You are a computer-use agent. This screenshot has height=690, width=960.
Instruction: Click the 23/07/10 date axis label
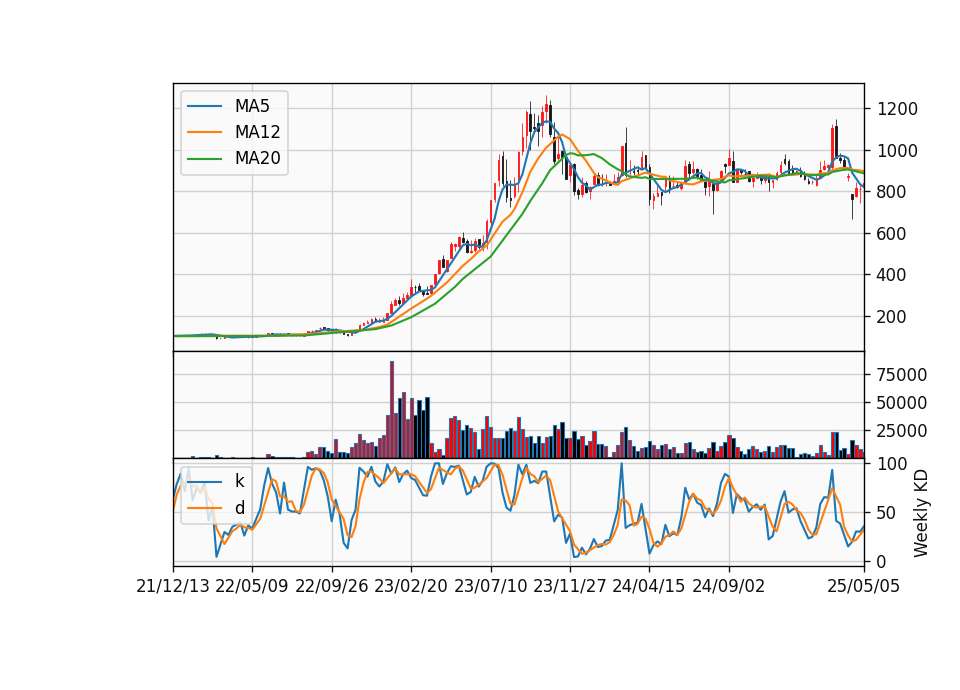click(x=490, y=586)
